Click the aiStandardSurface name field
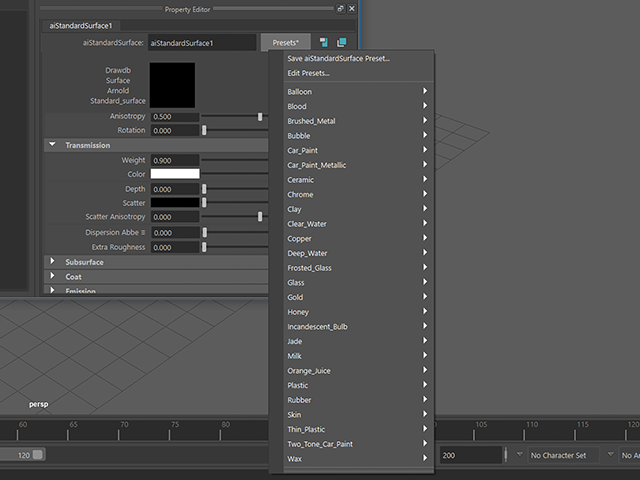 [202, 42]
